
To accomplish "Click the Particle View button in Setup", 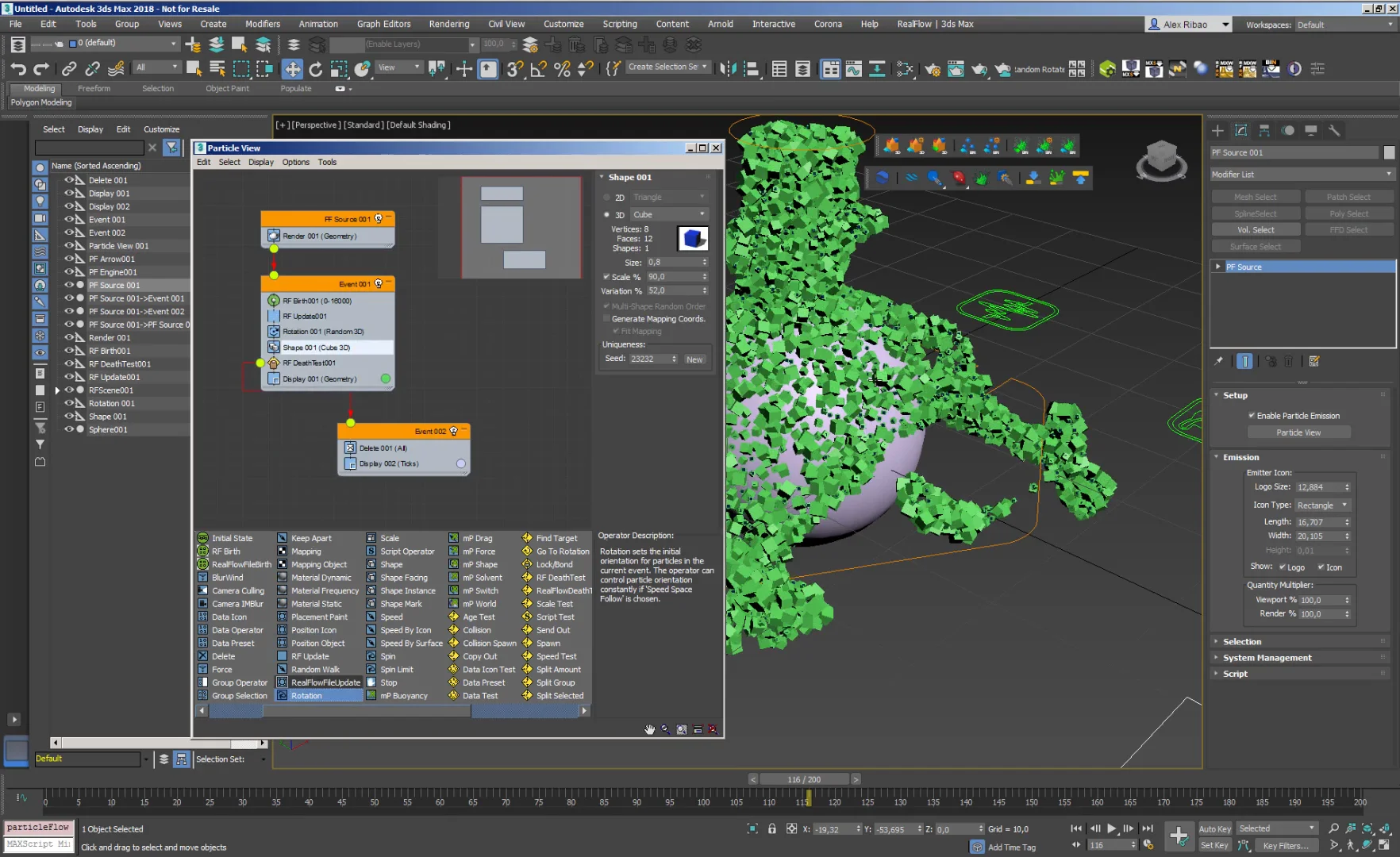I will pyautogui.click(x=1298, y=432).
